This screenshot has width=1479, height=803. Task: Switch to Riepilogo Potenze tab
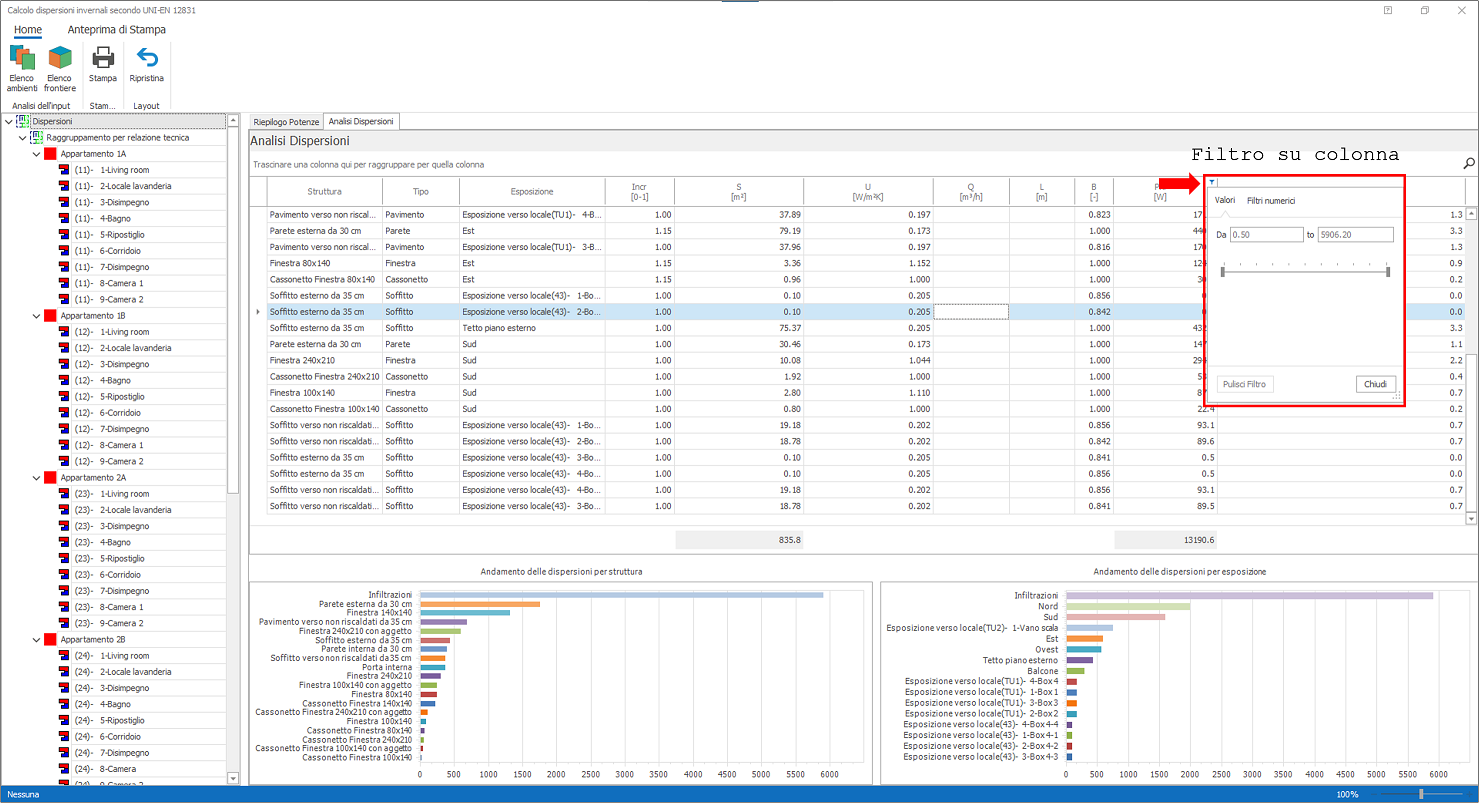[286, 122]
